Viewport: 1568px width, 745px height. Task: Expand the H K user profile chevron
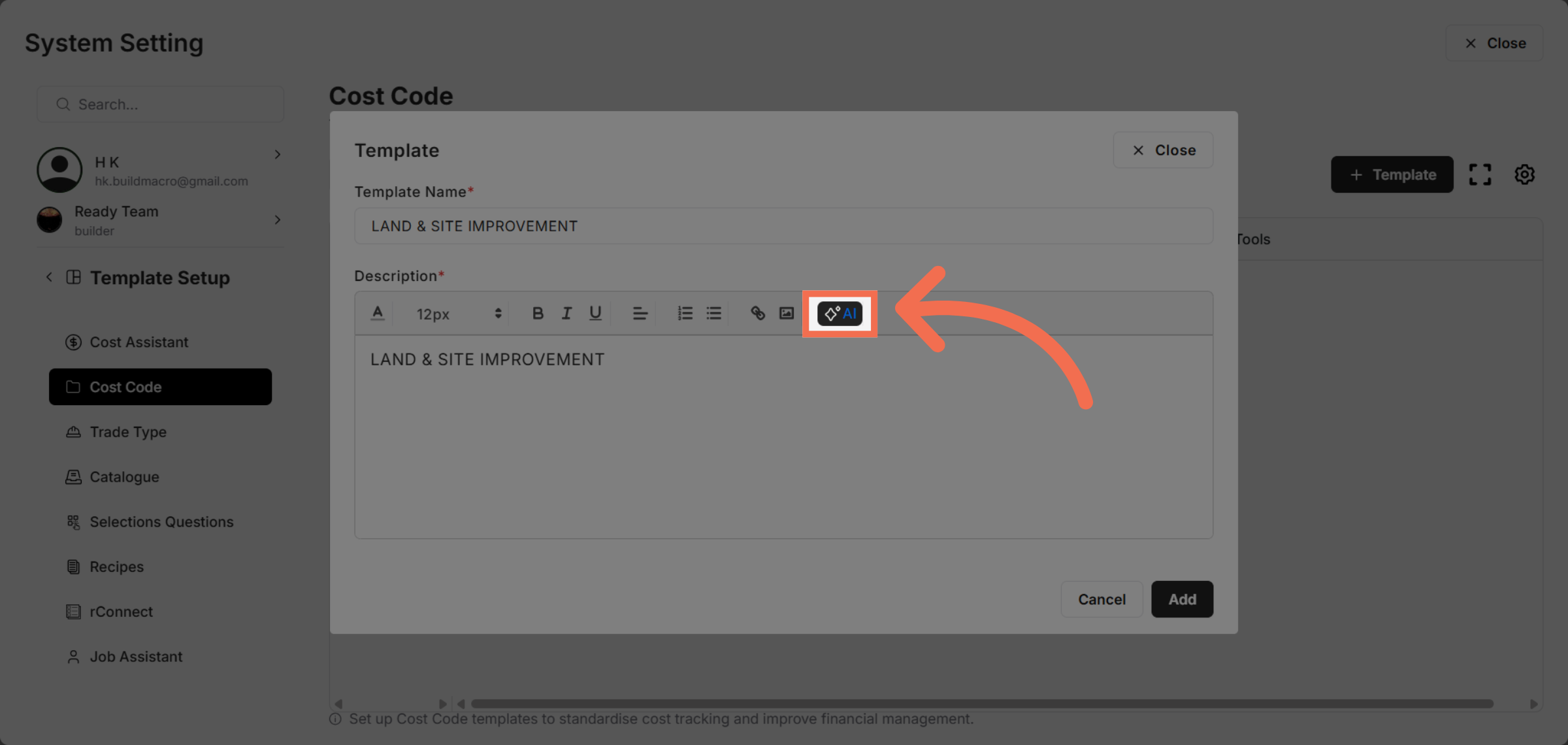pos(278,155)
